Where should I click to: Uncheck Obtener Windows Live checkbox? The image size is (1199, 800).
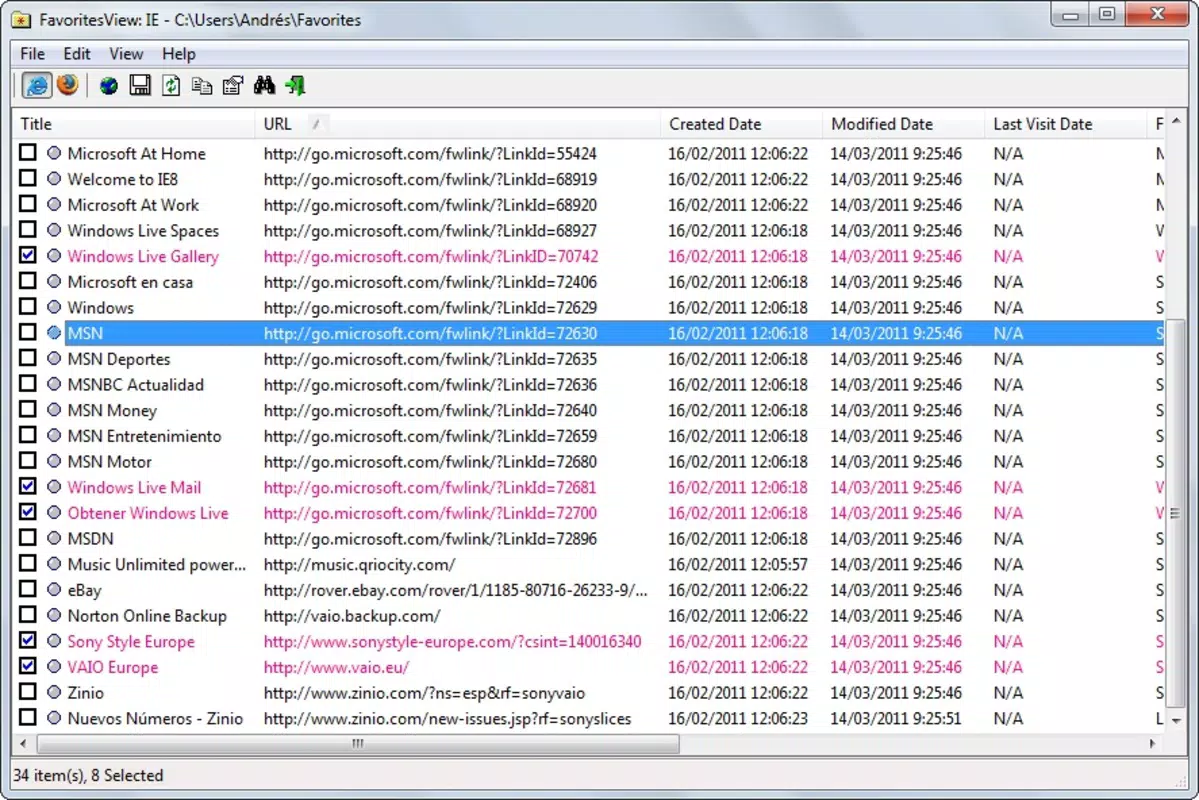coord(28,512)
